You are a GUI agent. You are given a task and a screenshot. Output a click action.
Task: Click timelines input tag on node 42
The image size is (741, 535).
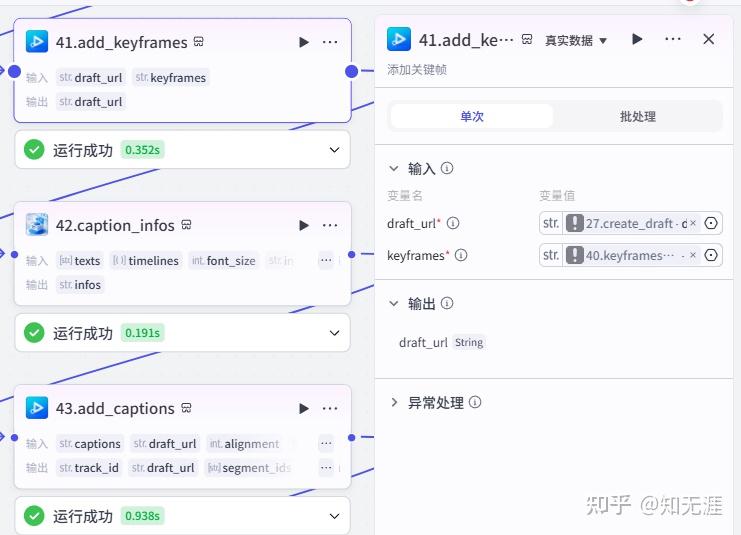pyautogui.click(x=146, y=260)
